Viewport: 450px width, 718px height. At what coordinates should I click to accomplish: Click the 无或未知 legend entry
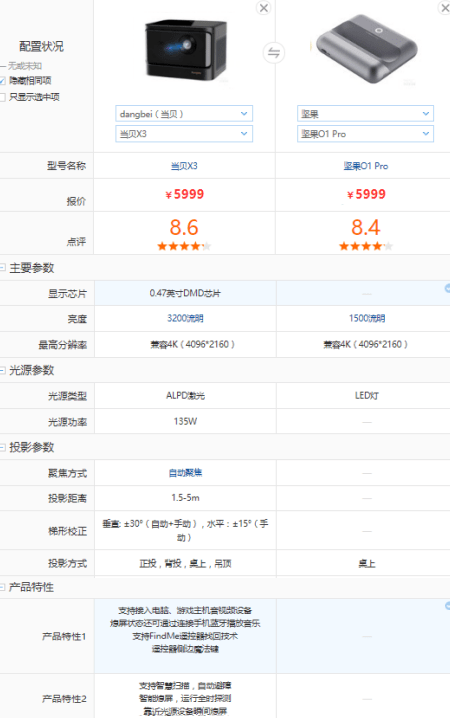(x=22, y=66)
